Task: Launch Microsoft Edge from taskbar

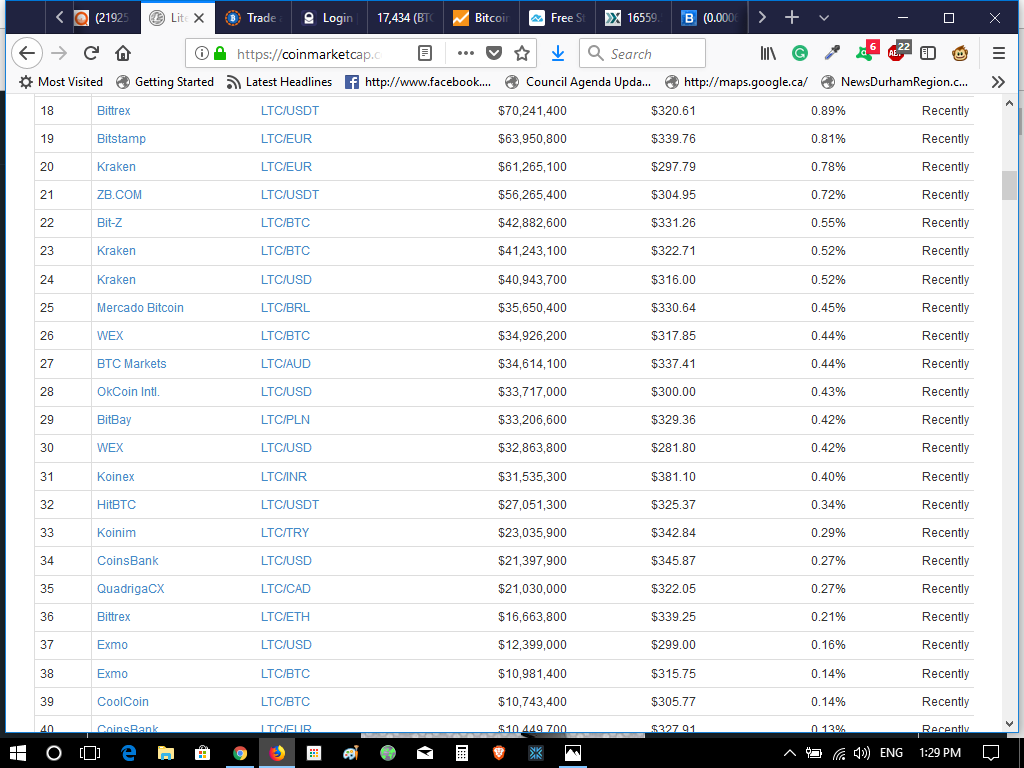Action: tap(129, 753)
